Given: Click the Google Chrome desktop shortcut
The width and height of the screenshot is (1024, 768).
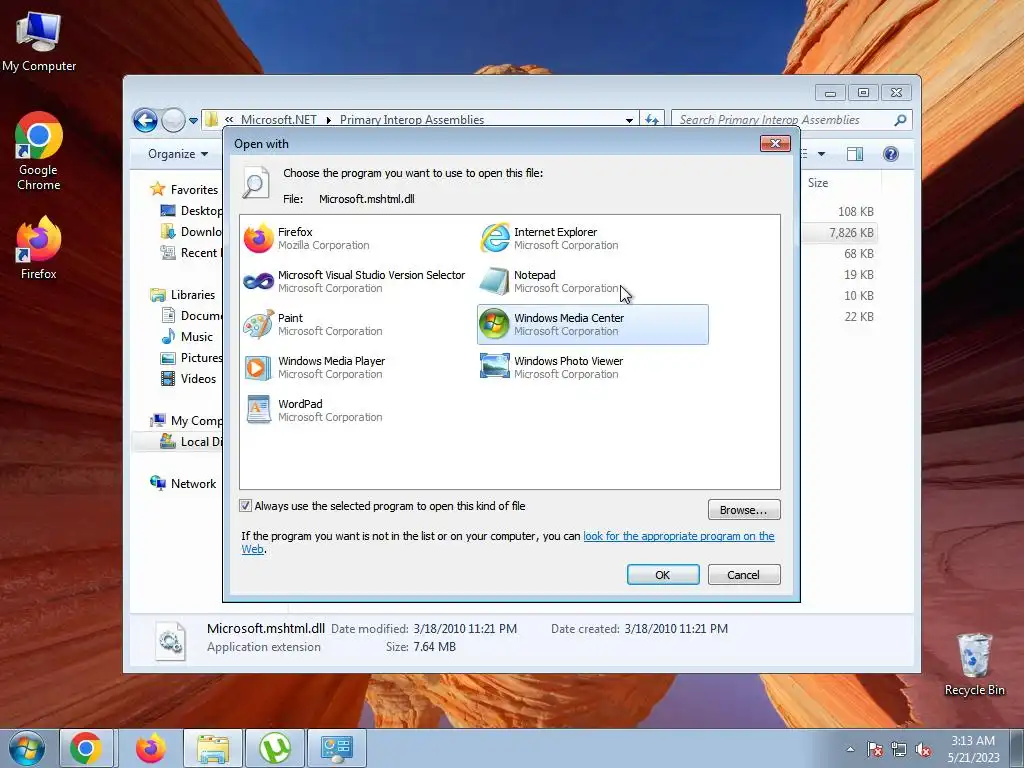Looking at the screenshot, I should coord(39,152).
